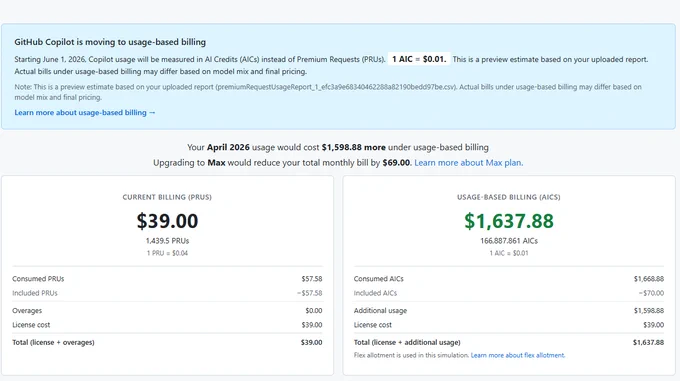Select the 'Included AICs' row label

375,293
